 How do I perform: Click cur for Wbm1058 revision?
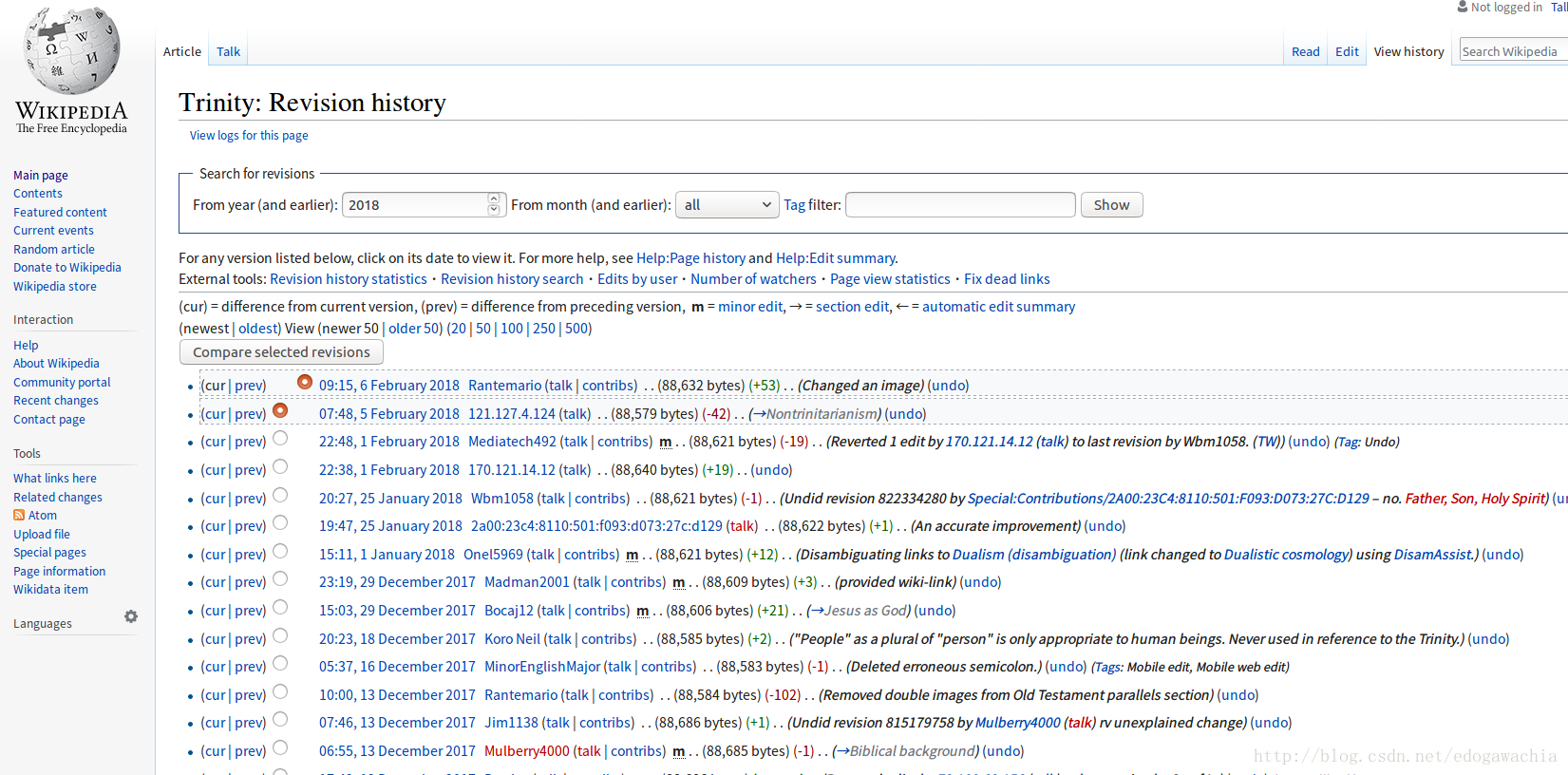[215, 499]
